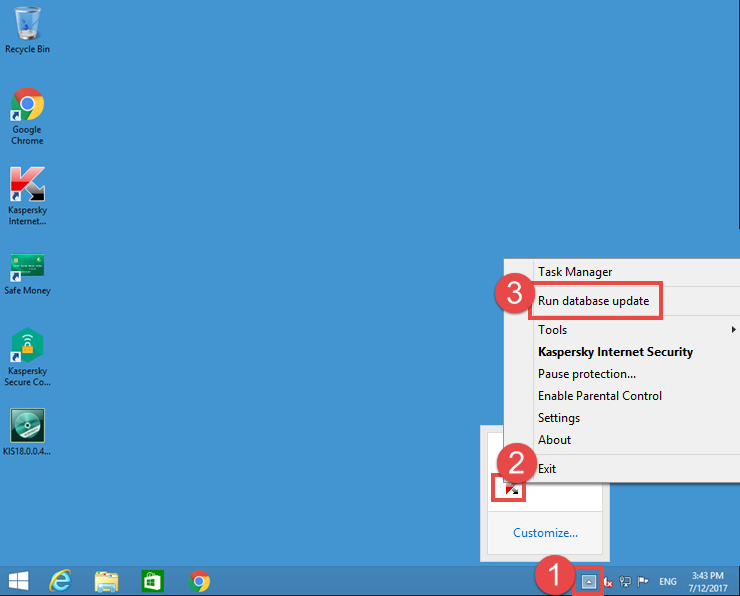The width and height of the screenshot is (740, 596).
Task: Open the Recycle Bin desktop icon
Action: tap(27, 30)
